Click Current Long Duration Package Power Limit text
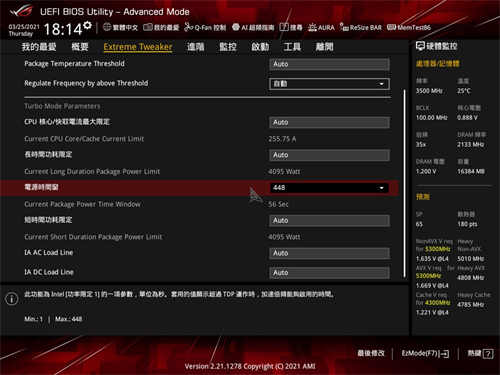This screenshot has height=375, width=500. click(x=92, y=172)
